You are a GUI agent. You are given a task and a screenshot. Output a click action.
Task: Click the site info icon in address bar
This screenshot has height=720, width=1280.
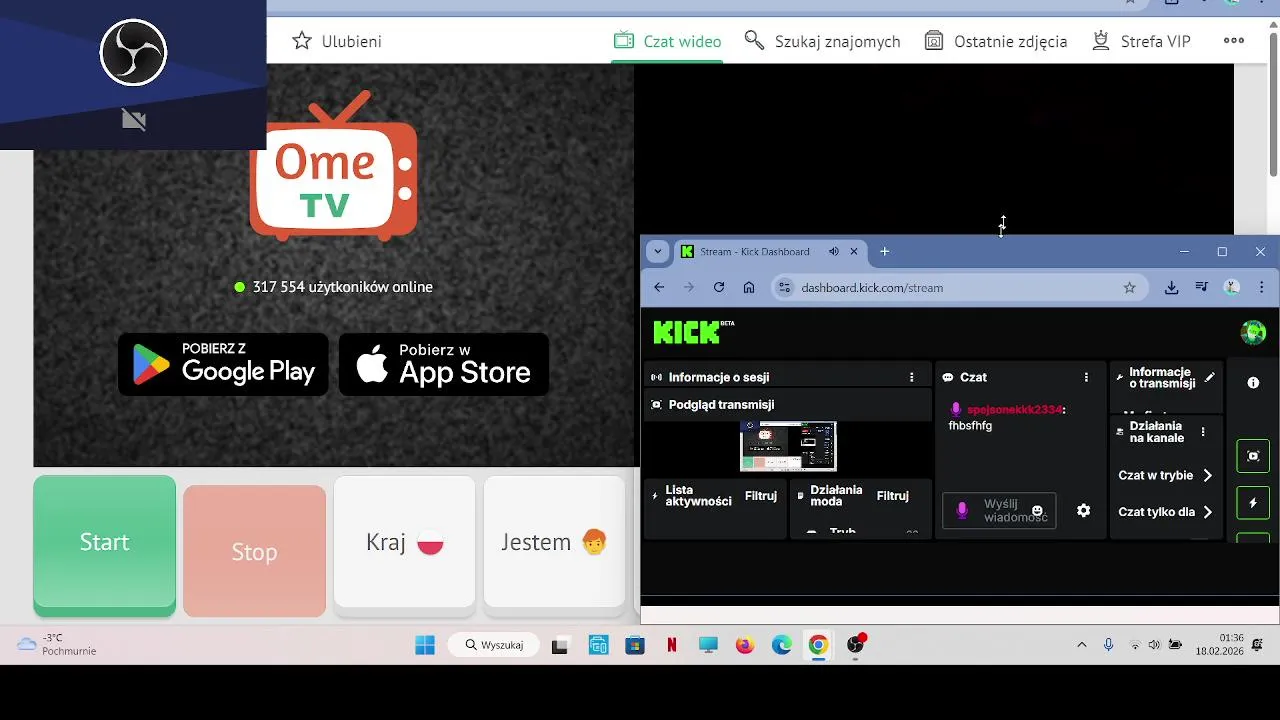[x=784, y=287]
